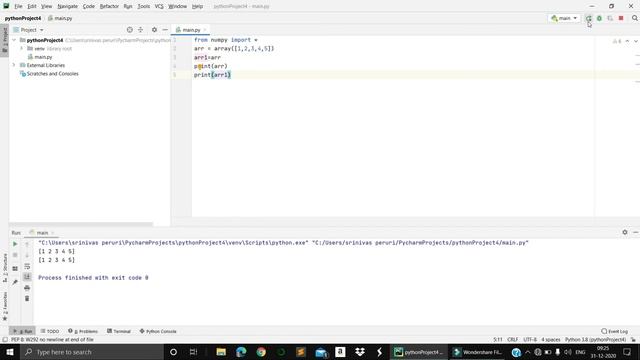Collapse the pythonProject4 root folder
The image size is (640, 360).
(14, 40)
